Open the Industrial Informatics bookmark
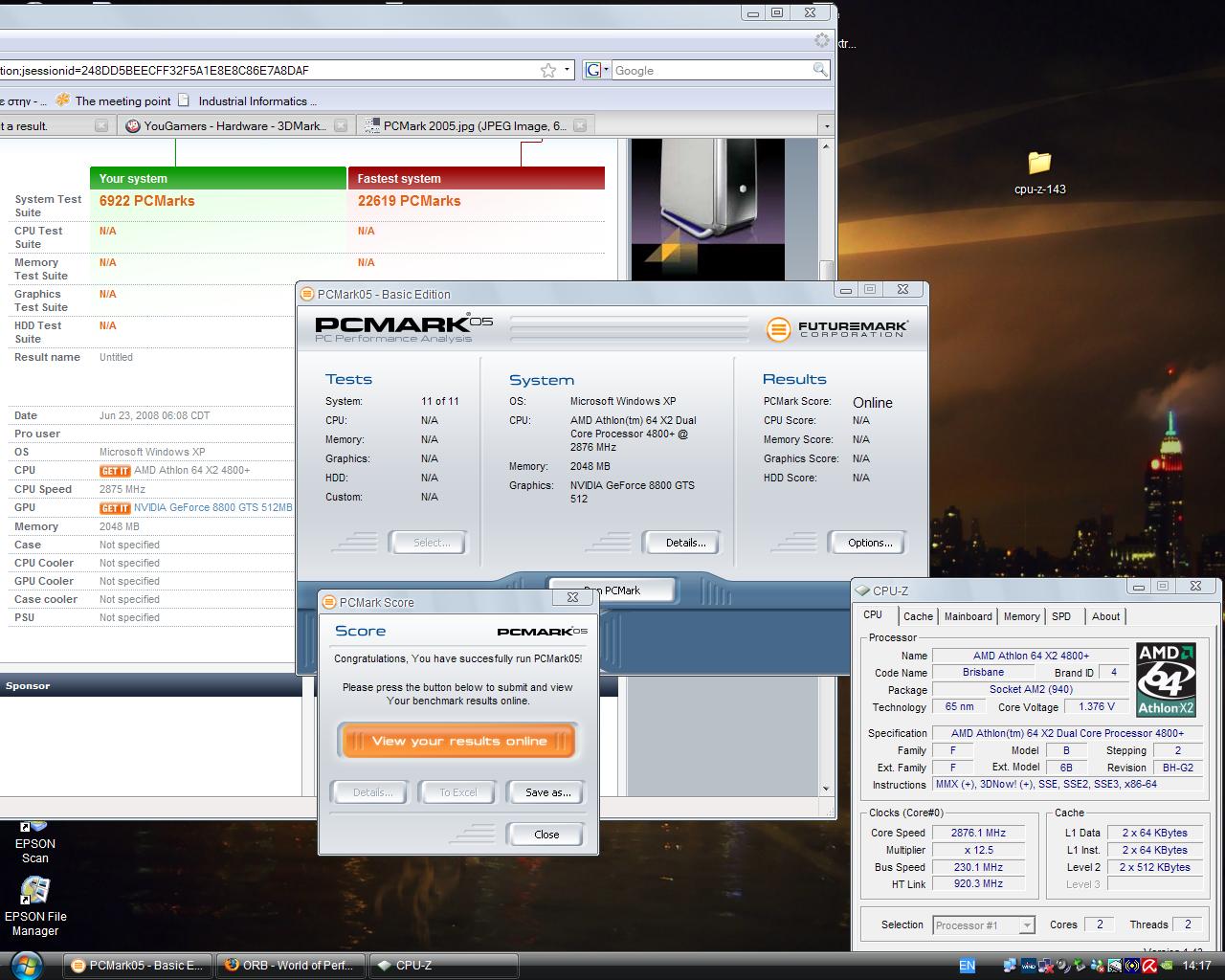The image size is (1225, 980). pos(247,100)
